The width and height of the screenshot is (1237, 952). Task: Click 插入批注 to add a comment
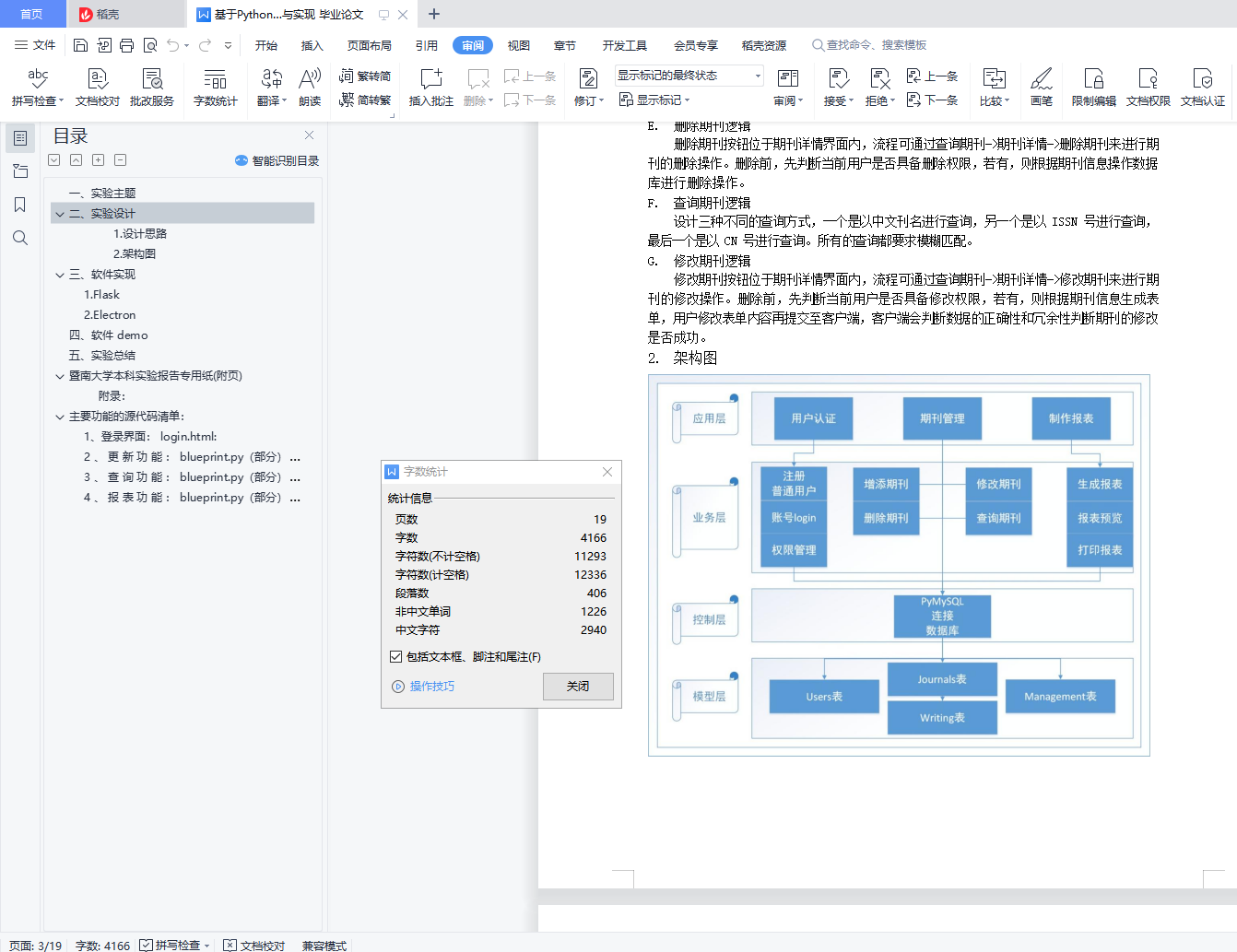430,87
